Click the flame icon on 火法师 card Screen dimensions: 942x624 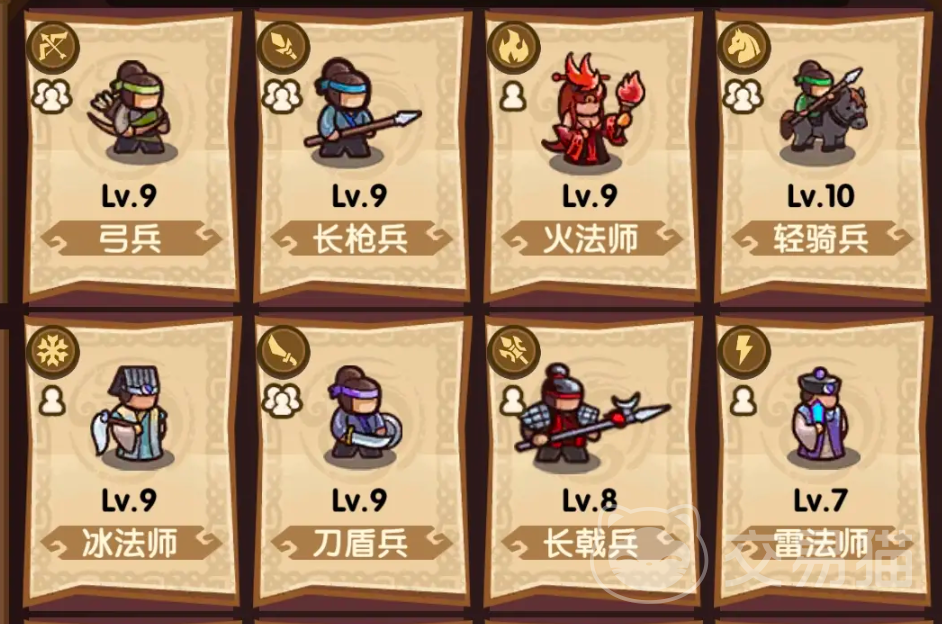513,47
